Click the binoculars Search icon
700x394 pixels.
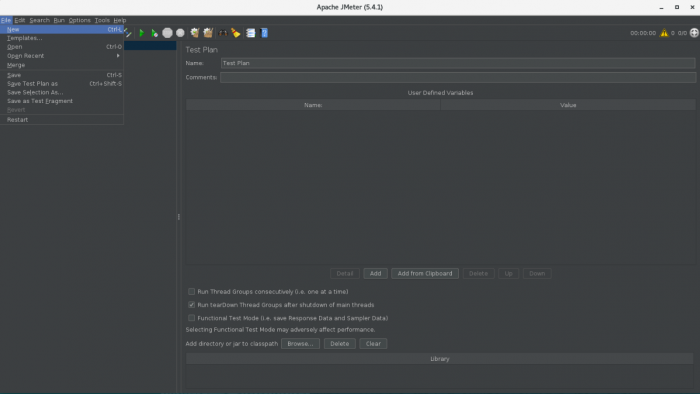222,33
